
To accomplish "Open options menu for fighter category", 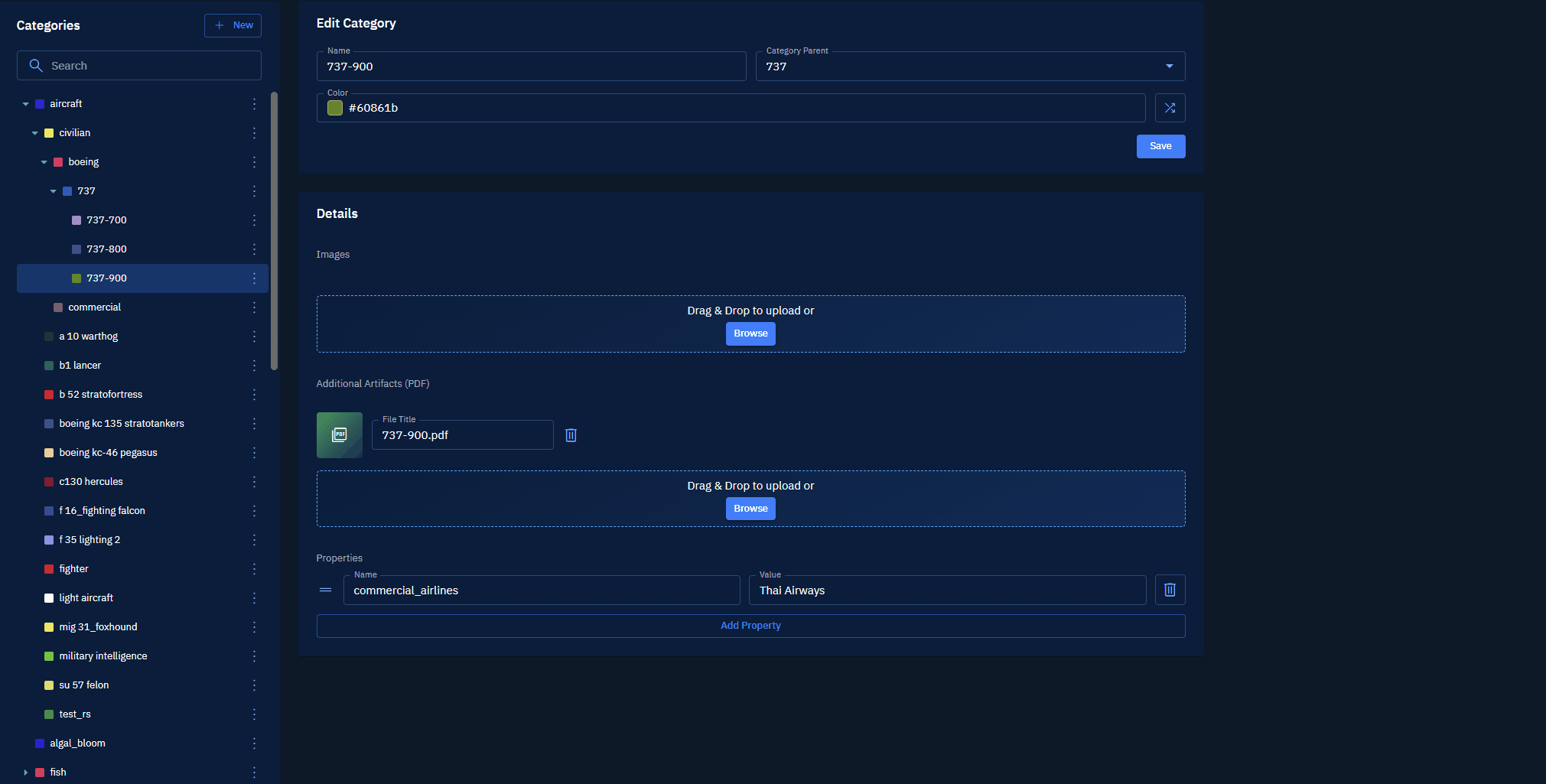I will click(x=254, y=569).
